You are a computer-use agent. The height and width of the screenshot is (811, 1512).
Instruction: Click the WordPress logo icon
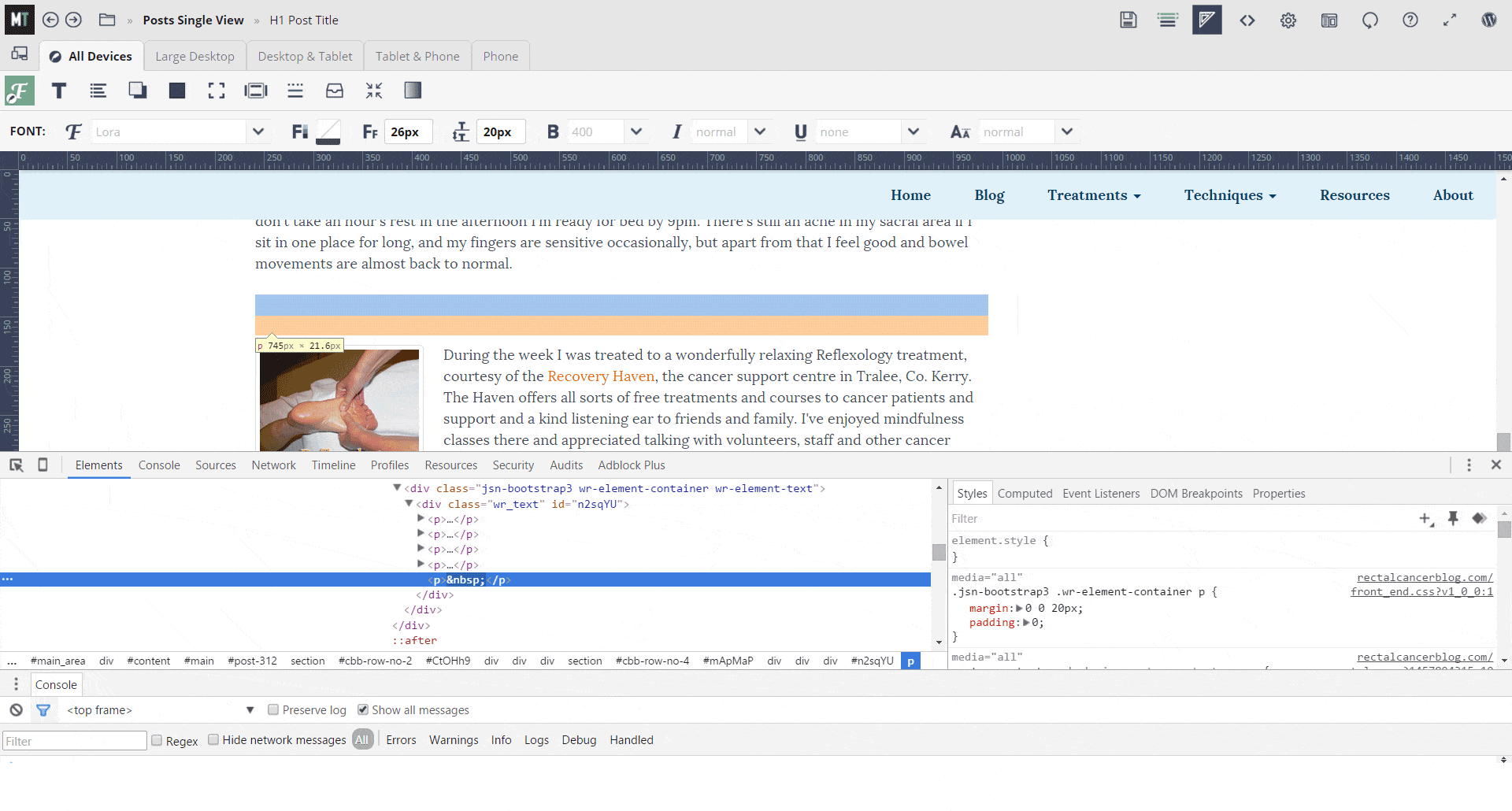click(1488, 20)
